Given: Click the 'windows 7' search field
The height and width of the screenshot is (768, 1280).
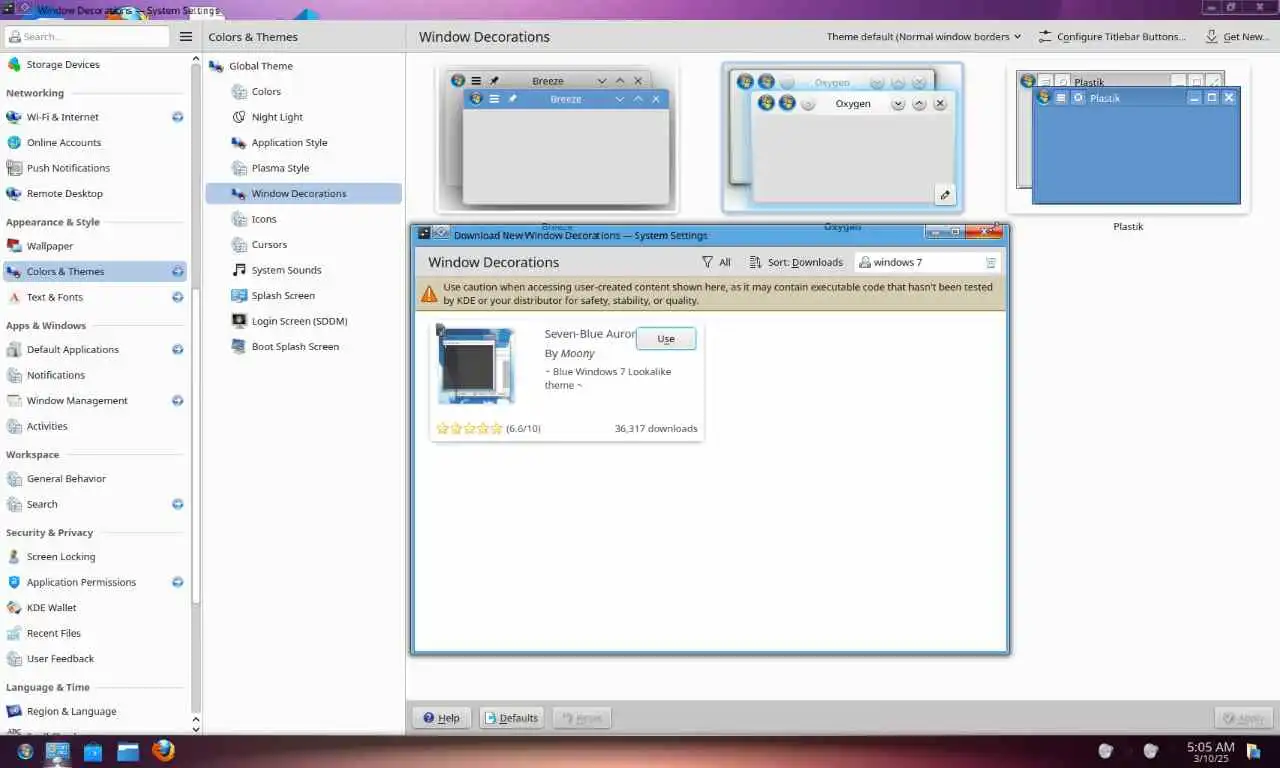Looking at the screenshot, I should point(928,262).
